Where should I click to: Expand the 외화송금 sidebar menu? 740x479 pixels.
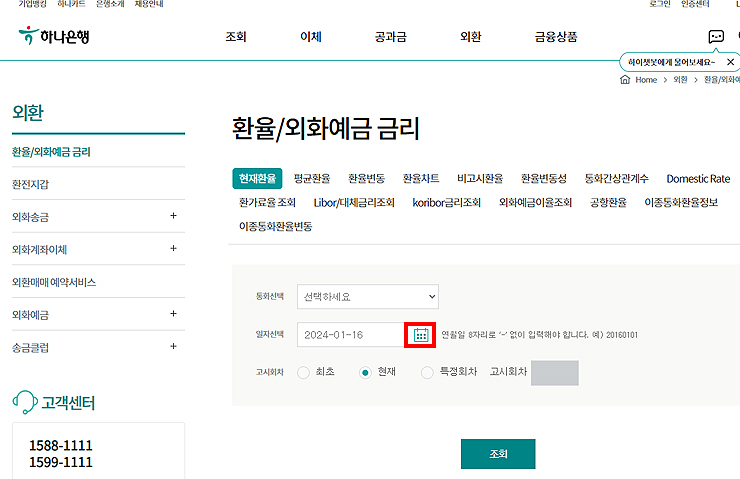tap(173, 216)
